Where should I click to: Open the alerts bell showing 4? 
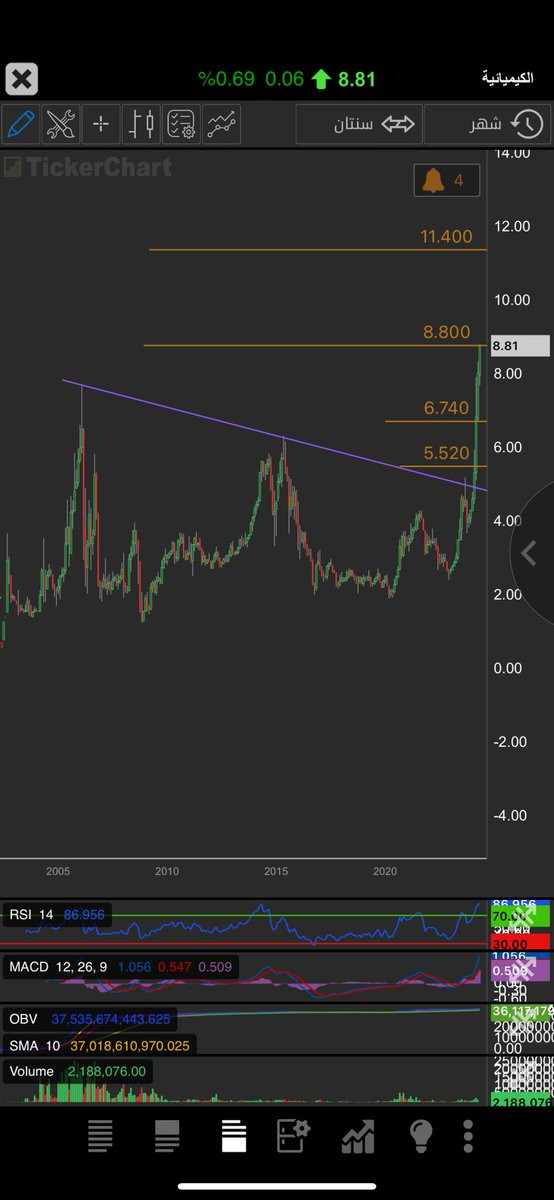446,181
